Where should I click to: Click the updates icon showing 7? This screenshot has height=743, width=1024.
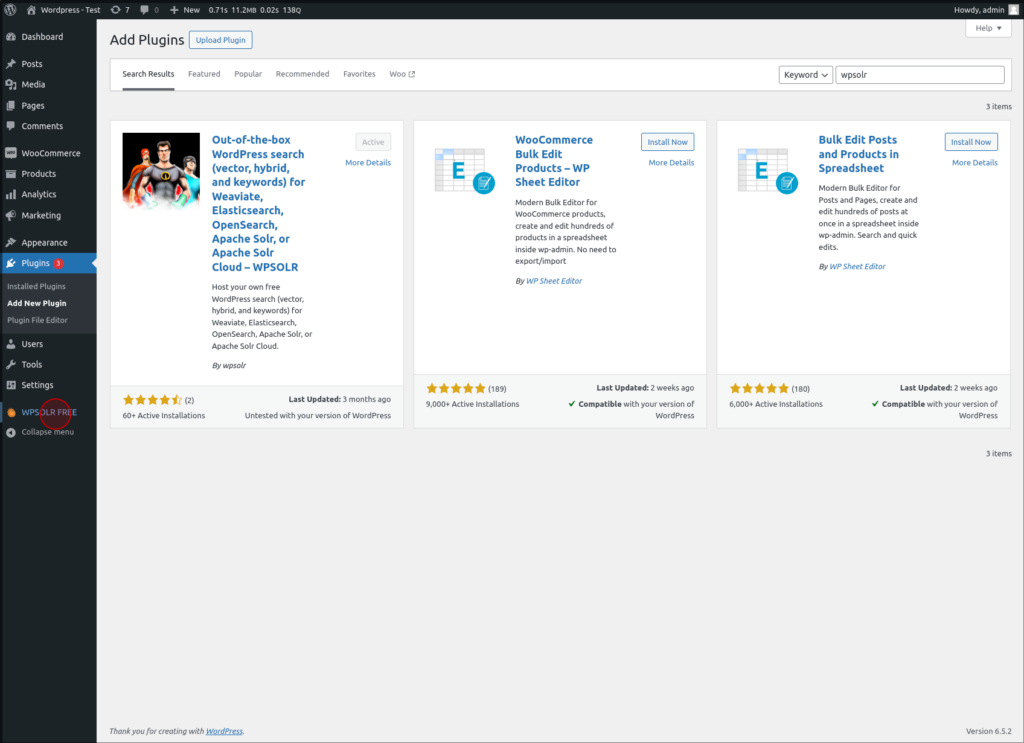point(116,10)
